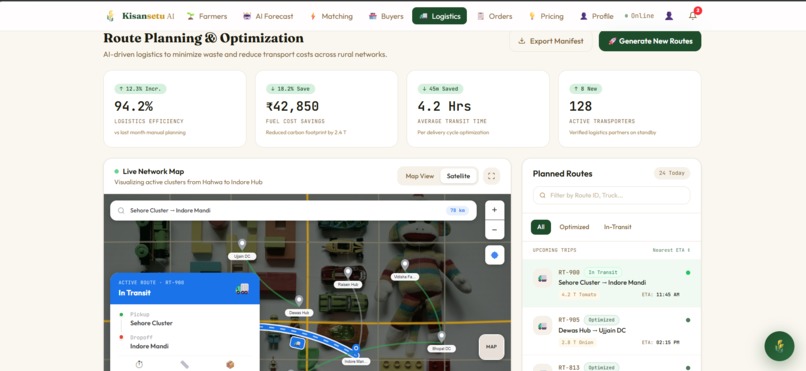The width and height of the screenshot is (806, 371).
Task: Click the Dewas Hub map pin
Action: pos(299,301)
